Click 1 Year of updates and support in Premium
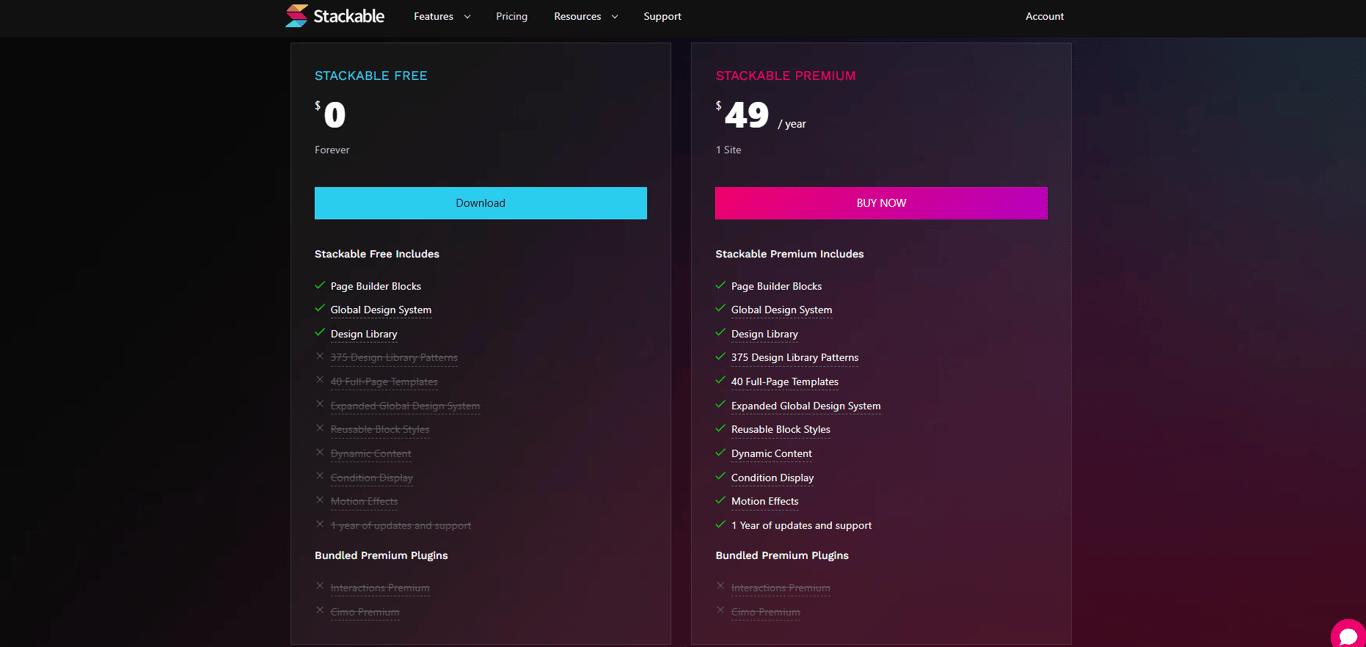 pyautogui.click(x=801, y=526)
